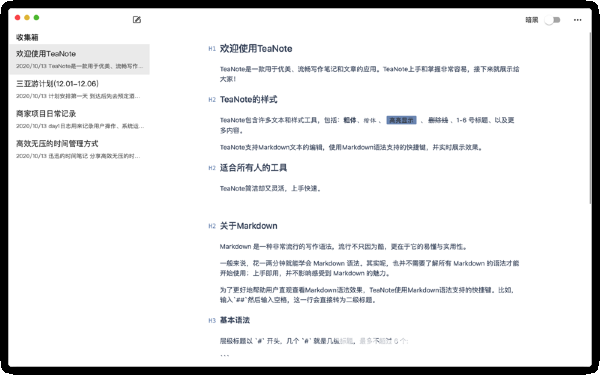
Task: Click the H2 marker beside TeaNote的样式
Action: click(x=212, y=99)
